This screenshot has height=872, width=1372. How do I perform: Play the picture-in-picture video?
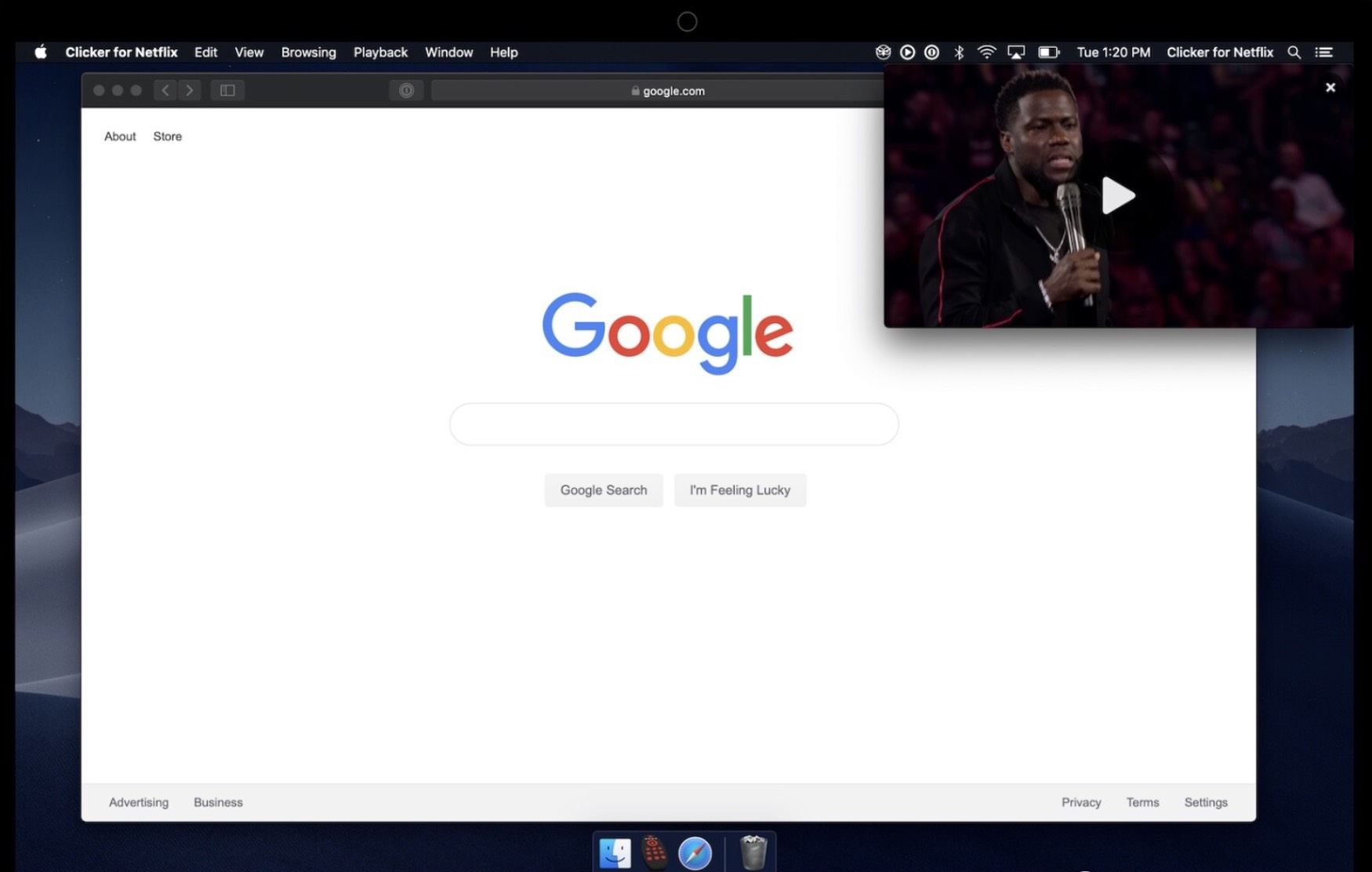(1118, 195)
